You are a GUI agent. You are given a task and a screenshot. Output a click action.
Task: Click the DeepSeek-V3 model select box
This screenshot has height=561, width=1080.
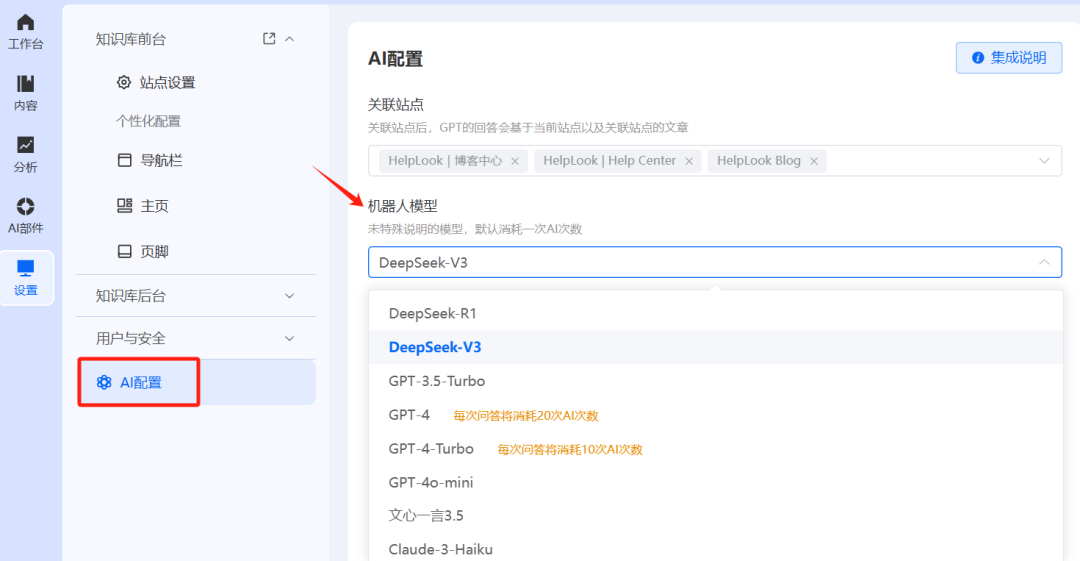(x=715, y=262)
